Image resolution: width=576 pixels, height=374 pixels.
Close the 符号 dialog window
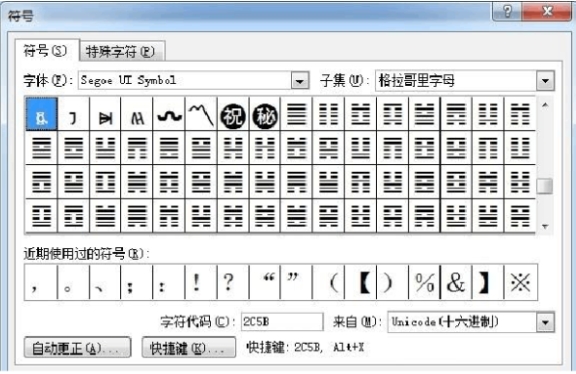(547, 12)
